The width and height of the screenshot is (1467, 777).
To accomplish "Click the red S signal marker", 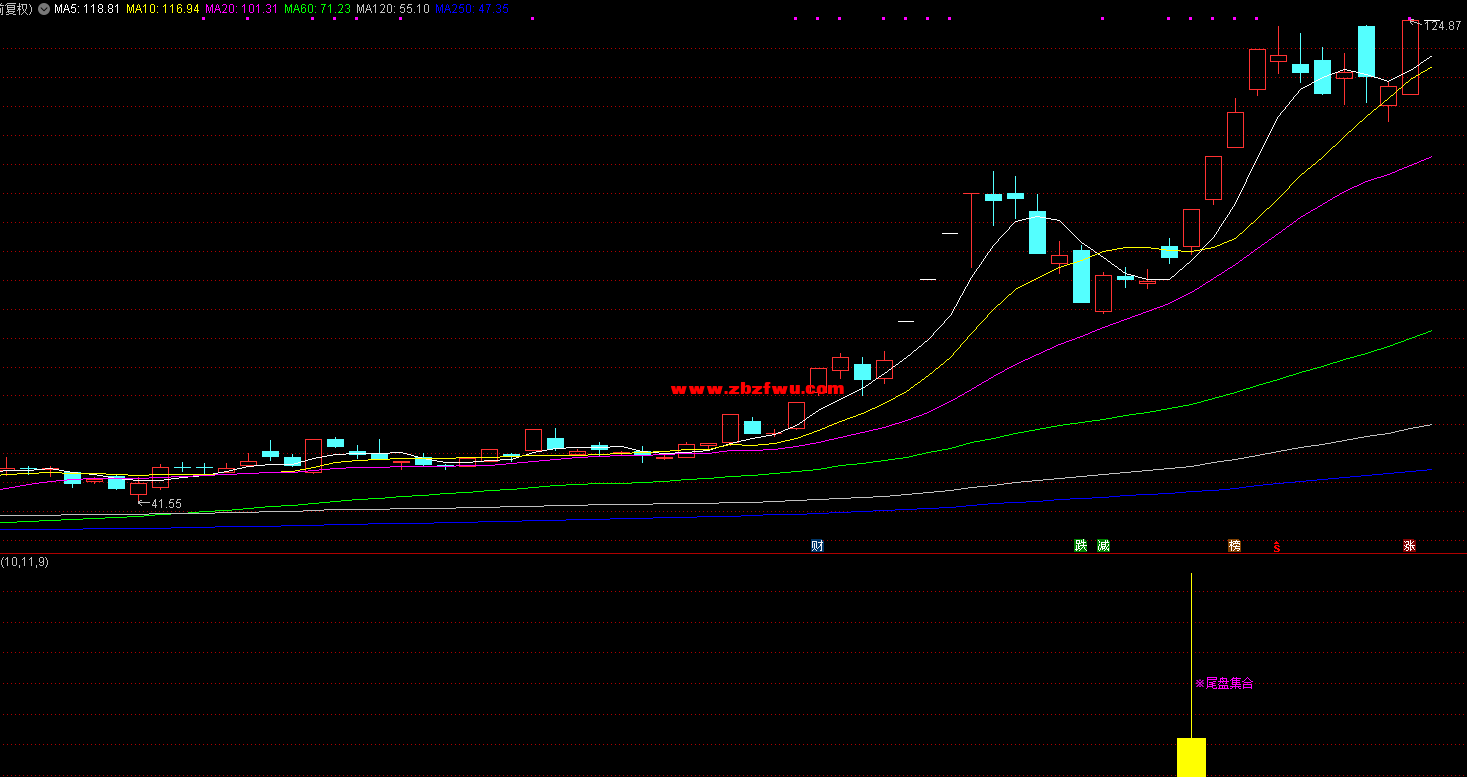I will (1276, 547).
